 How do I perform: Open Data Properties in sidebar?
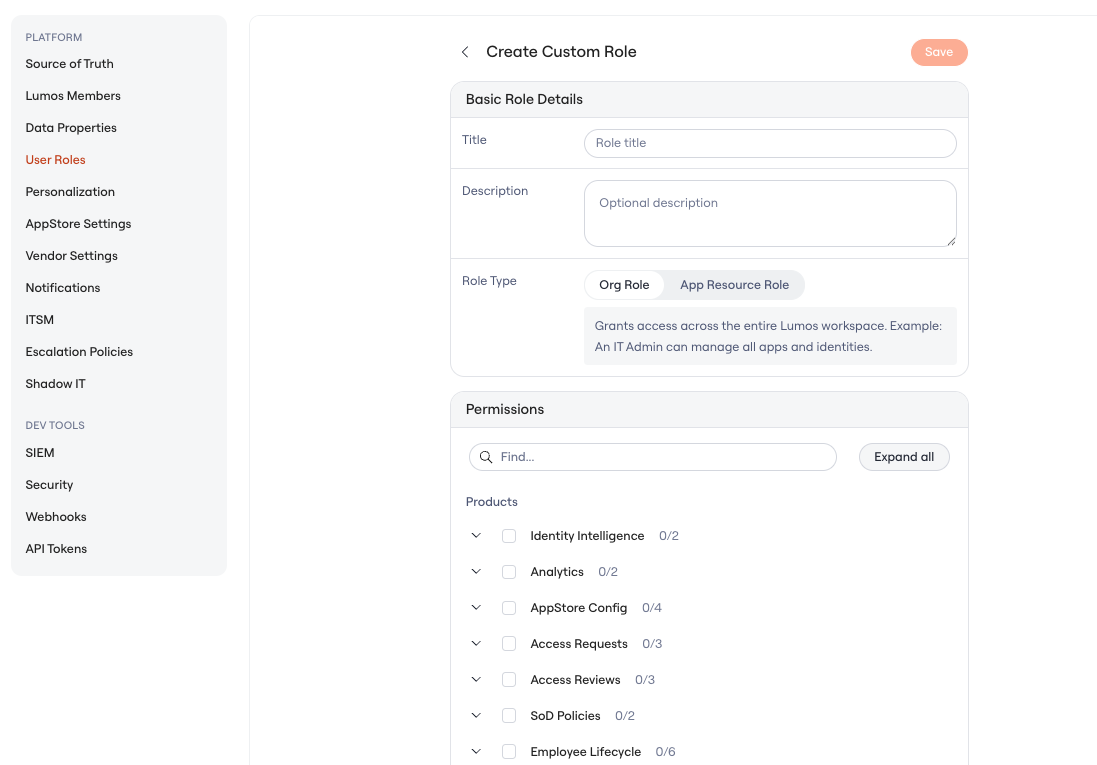click(71, 128)
